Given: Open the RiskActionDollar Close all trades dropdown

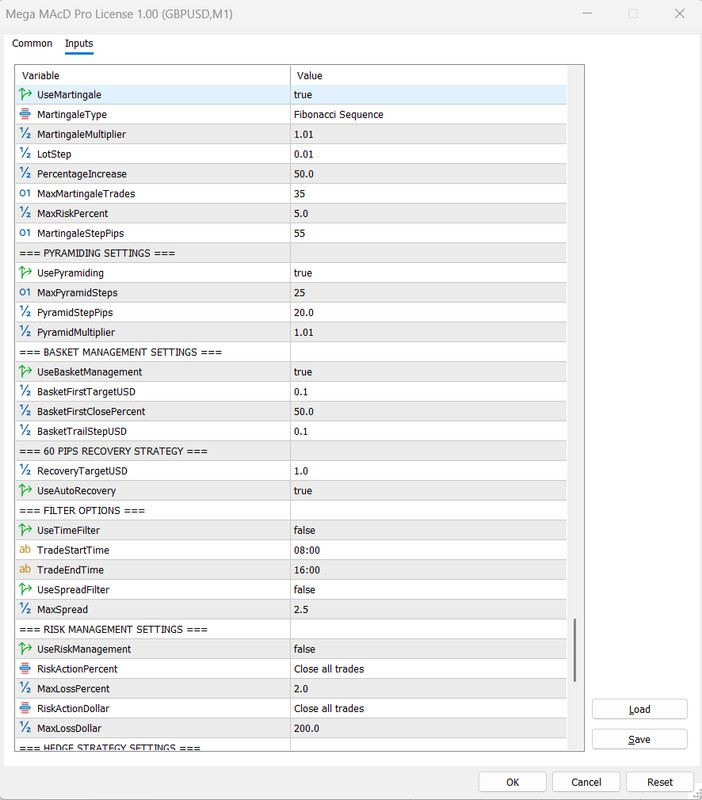Looking at the screenshot, I should click(428, 708).
